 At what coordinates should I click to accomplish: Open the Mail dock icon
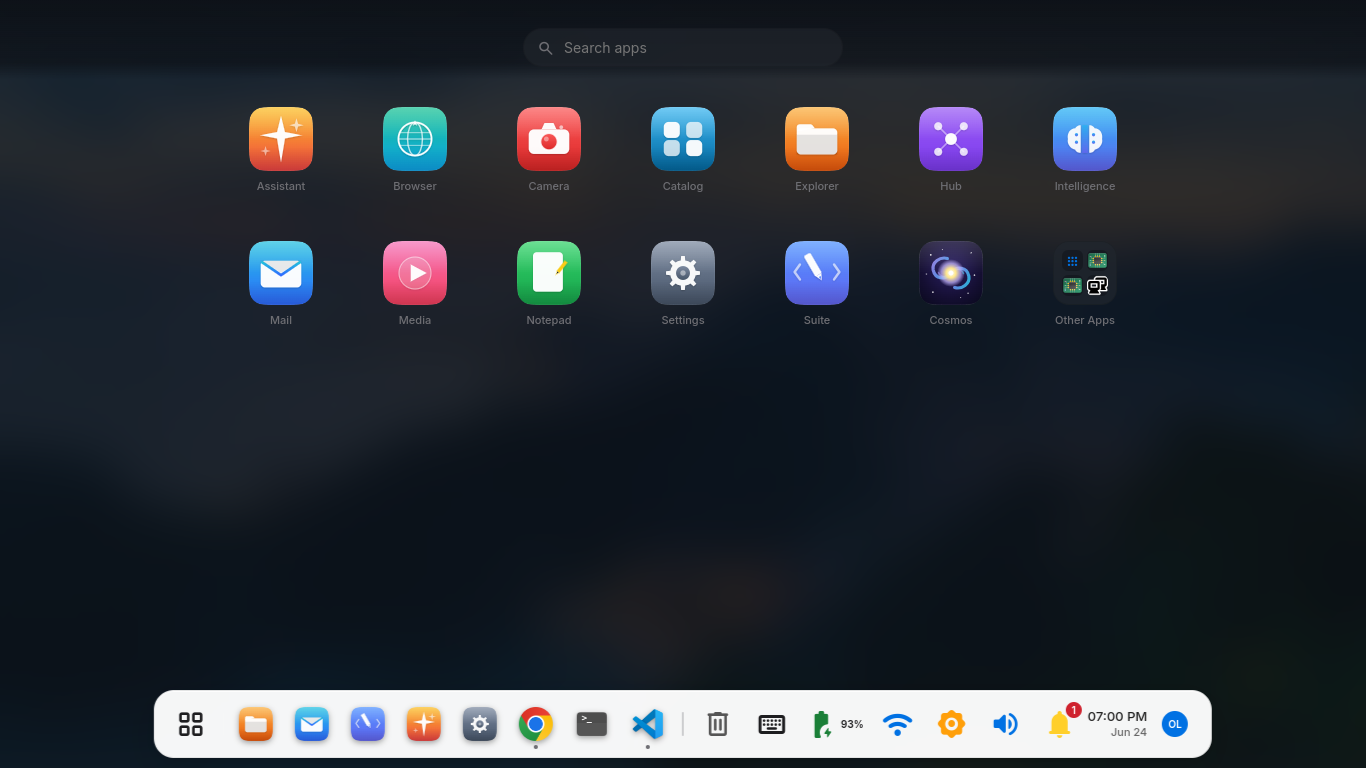tap(312, 724)
